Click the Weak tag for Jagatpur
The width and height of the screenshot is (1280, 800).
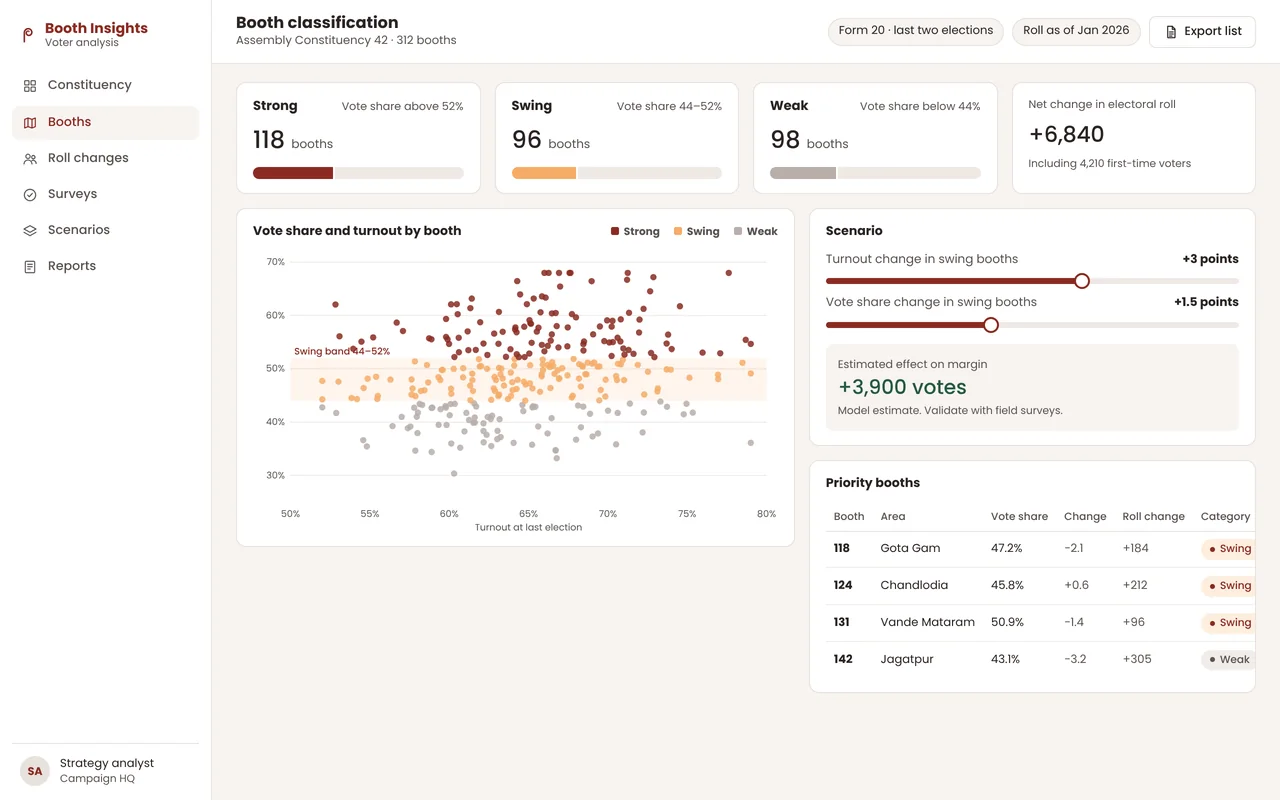click(1229, 659)
